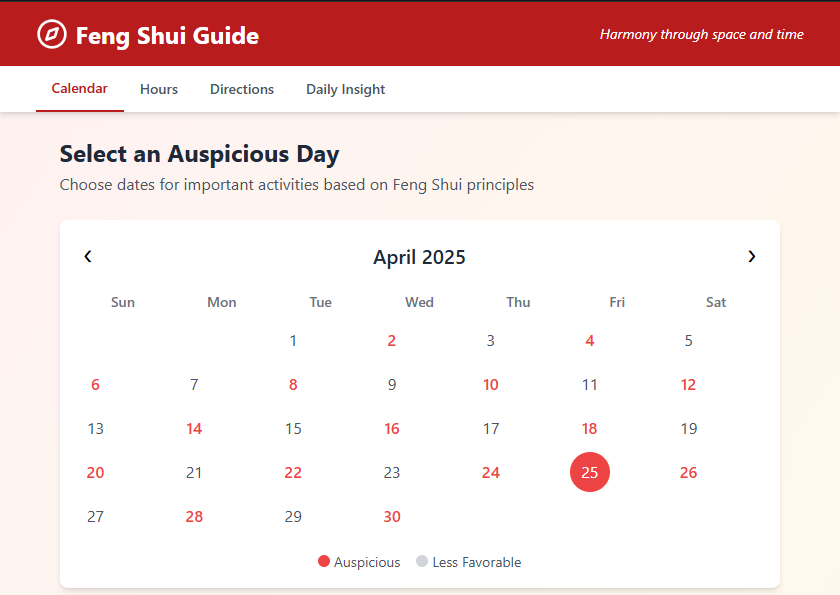Choose date 1 on Tuesday

(x=293, y=341)
